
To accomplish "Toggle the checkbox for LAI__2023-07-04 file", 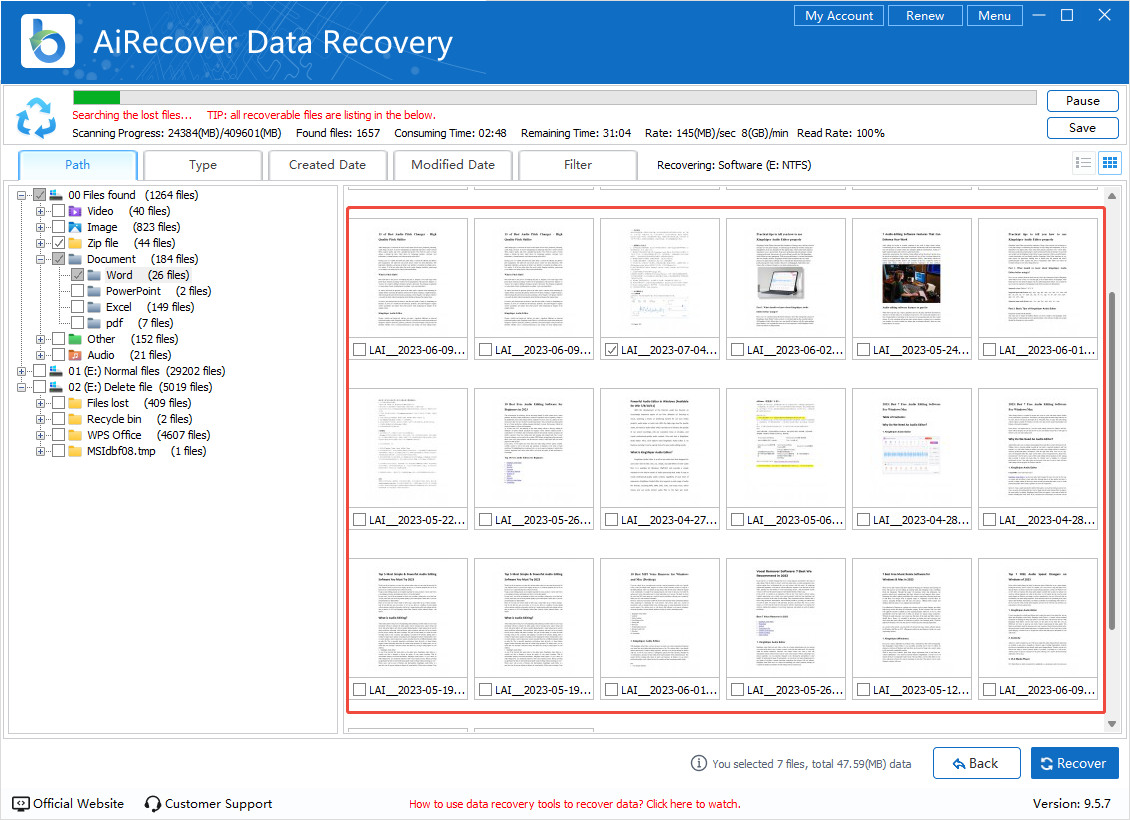I will pos(611,350).
